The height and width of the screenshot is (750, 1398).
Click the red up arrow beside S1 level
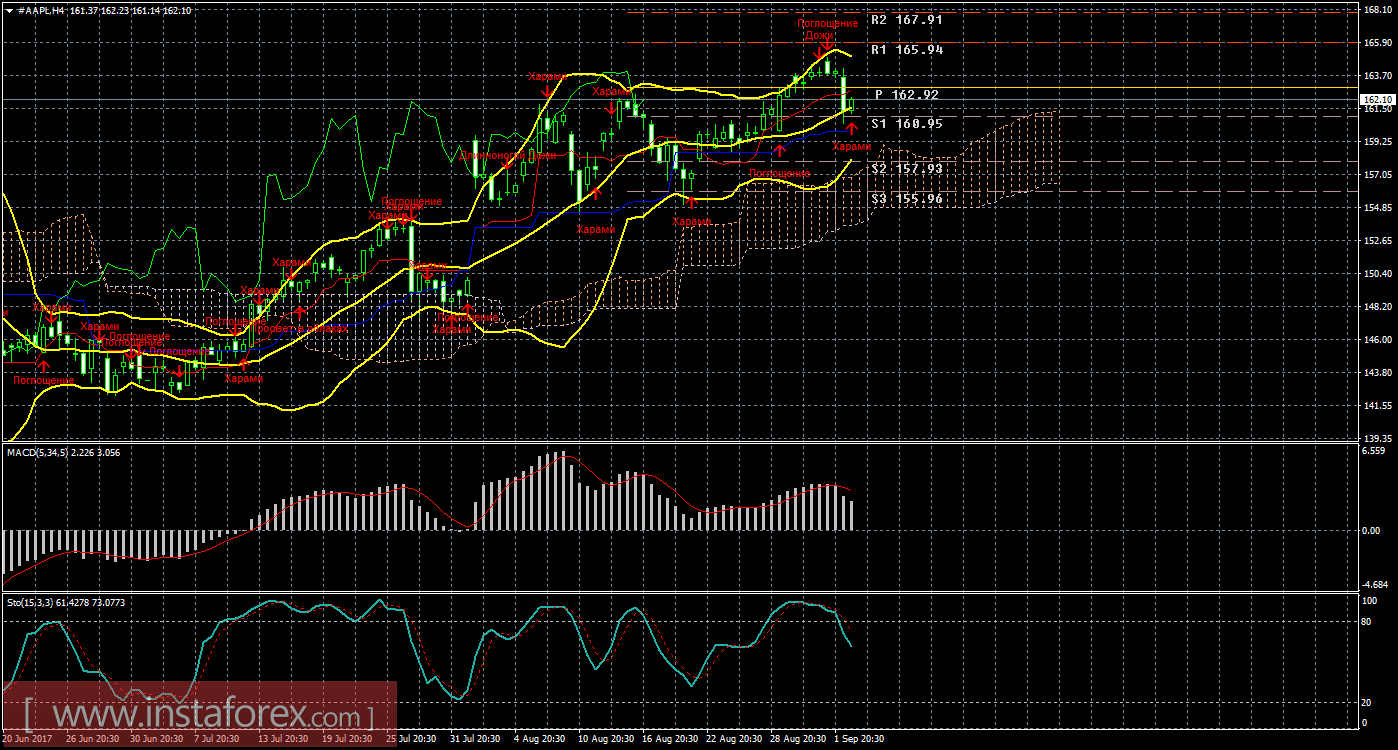(x=851, y=128)
